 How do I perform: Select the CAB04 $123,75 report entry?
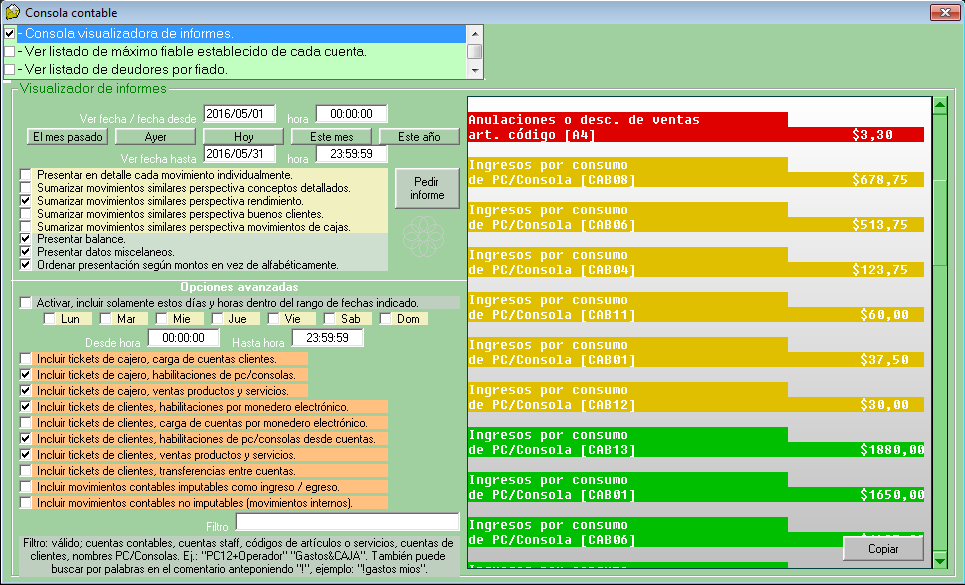point(696,262)
